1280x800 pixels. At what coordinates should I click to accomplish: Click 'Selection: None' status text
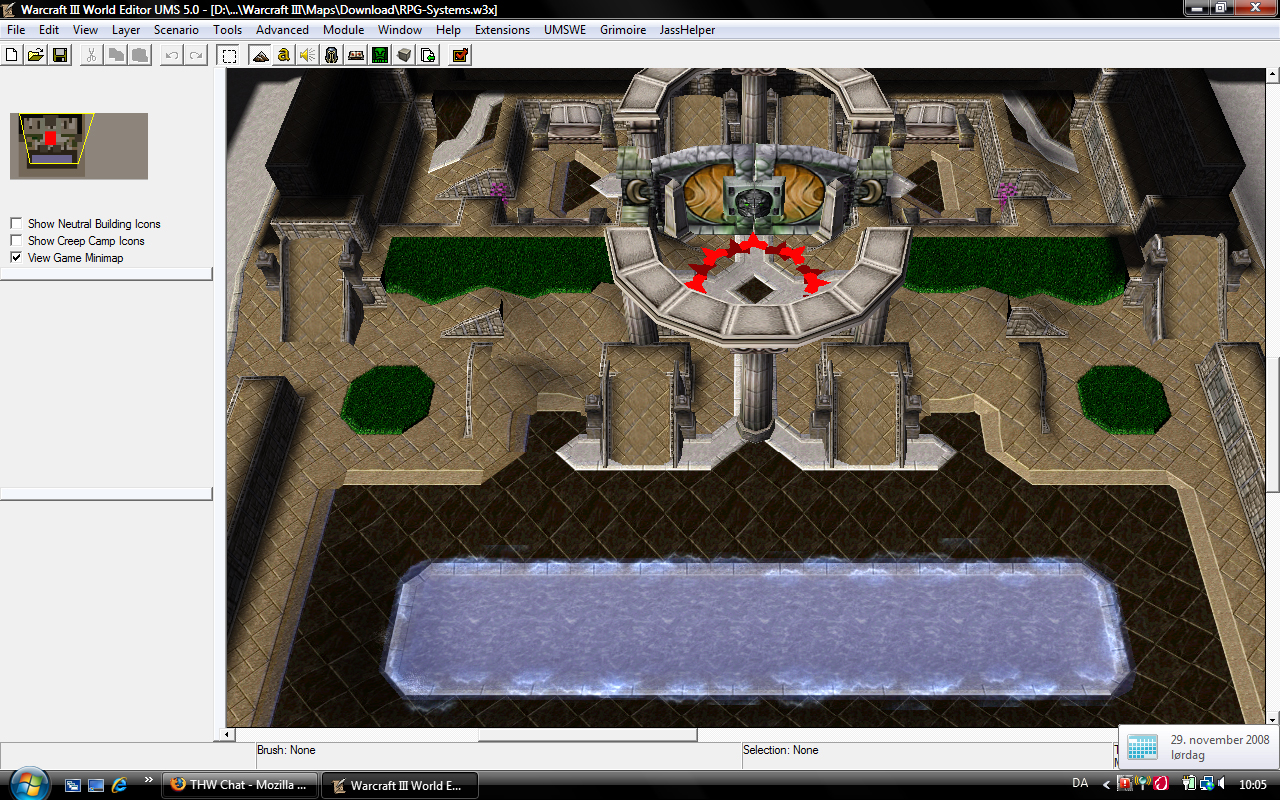[781, 750]
